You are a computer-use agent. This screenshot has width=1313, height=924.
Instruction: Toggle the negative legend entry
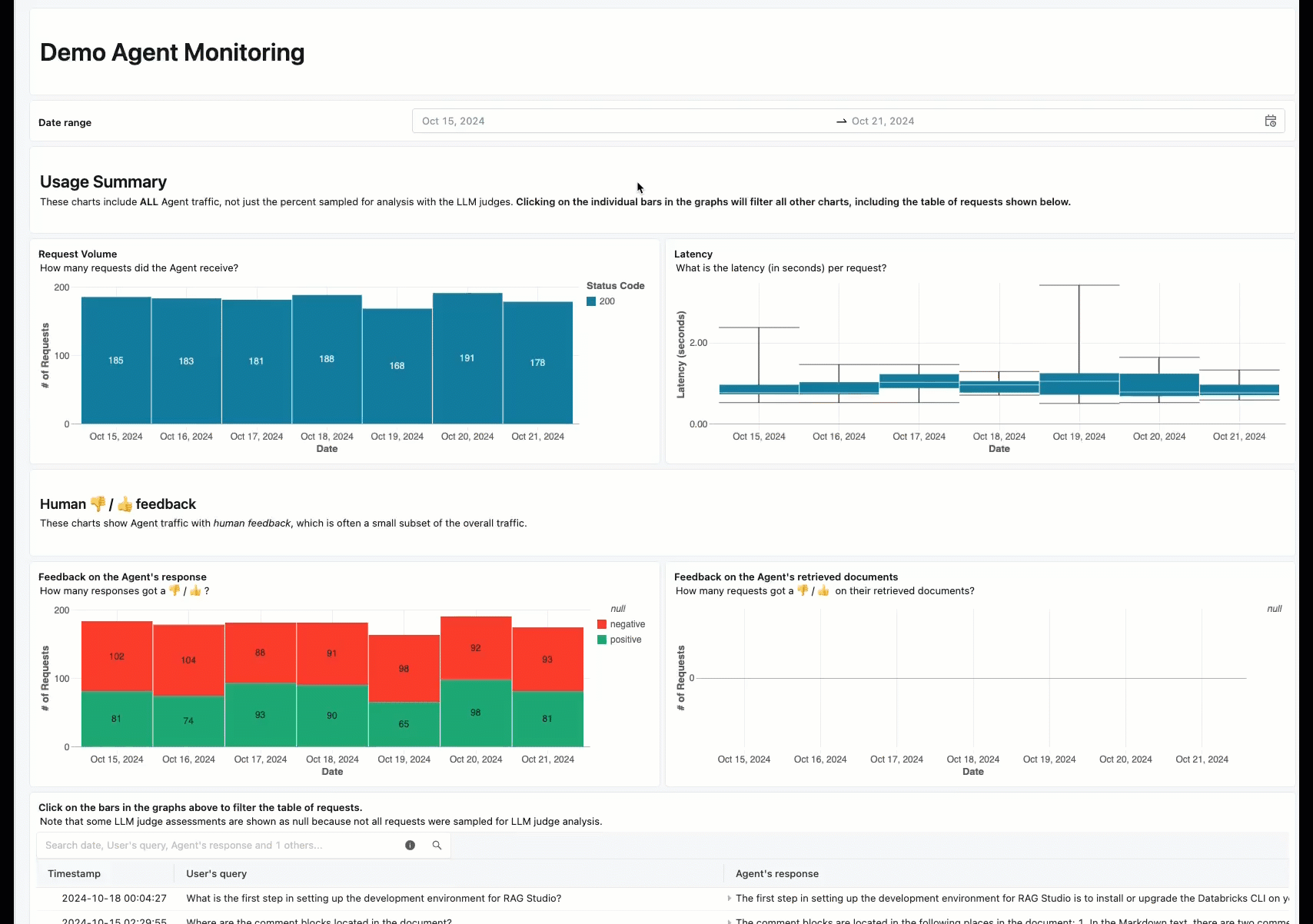tap(627, 624)
